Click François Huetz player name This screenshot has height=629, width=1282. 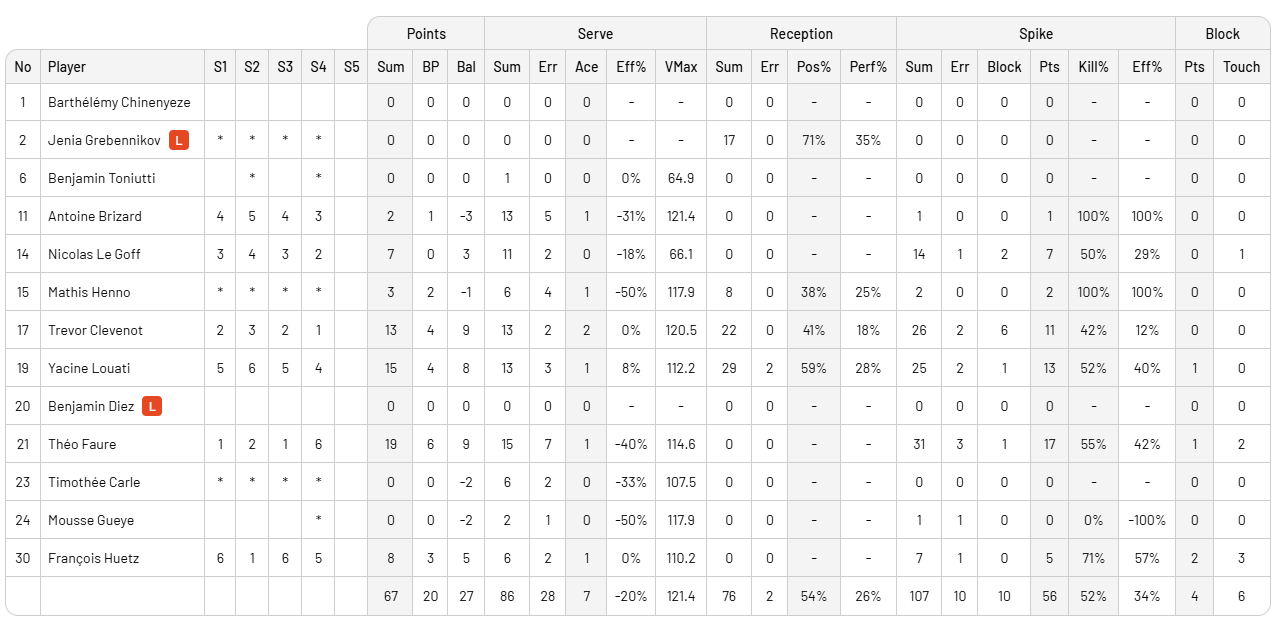point(93,558)
